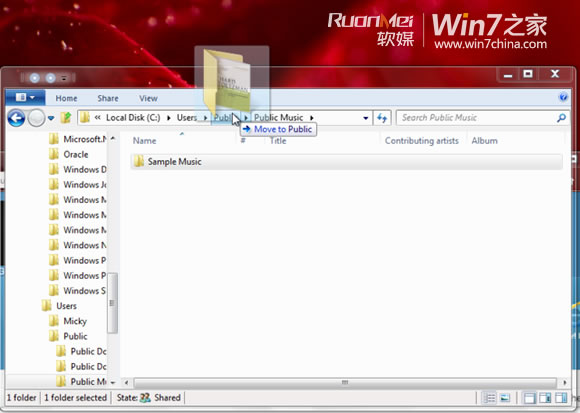Expand the arrow before Public Music breadcrumb
Image resolution: width=580 pixels, height=413 pixels.
click(246, 118)
